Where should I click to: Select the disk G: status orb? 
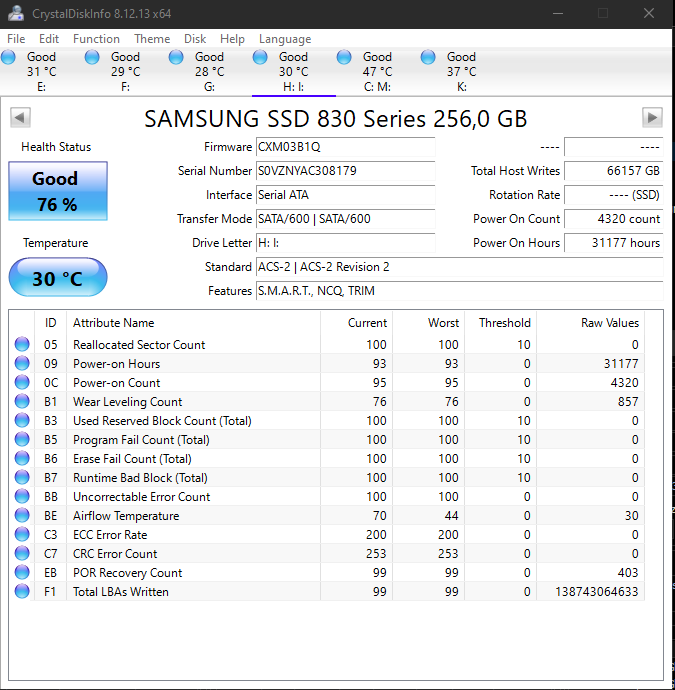176,57
